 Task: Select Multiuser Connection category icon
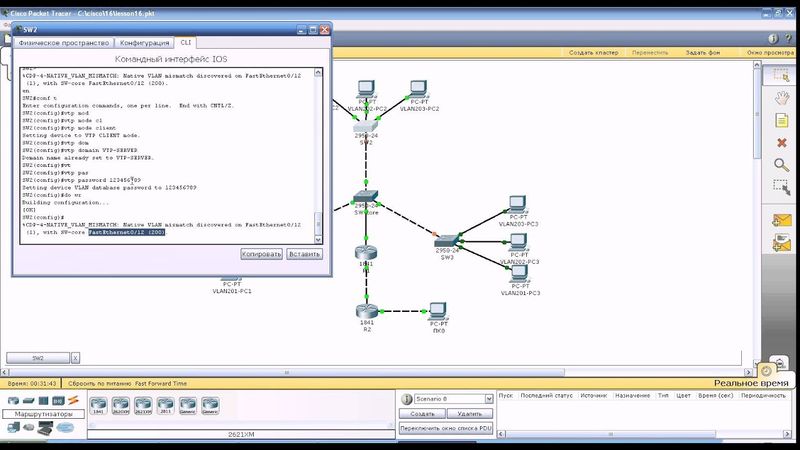click(65, 427)
